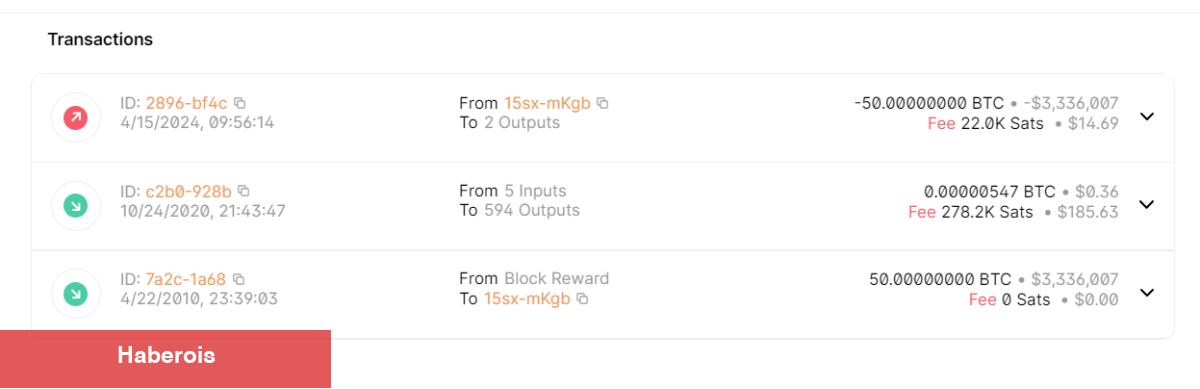Open transaction link c2b0-928b

point(189,191)
